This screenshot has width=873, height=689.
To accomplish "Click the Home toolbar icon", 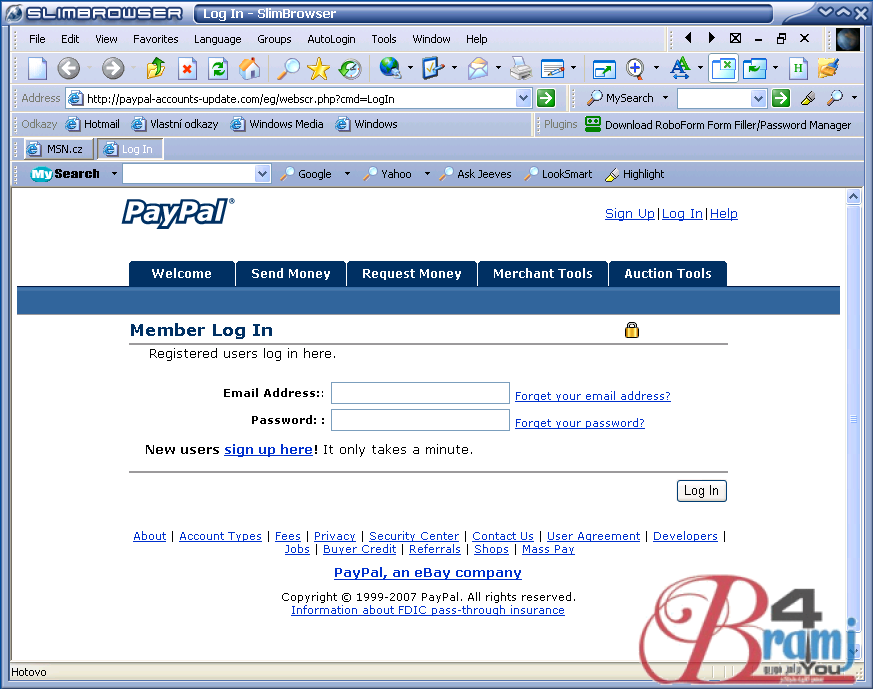I will click(x=249, y=69).
